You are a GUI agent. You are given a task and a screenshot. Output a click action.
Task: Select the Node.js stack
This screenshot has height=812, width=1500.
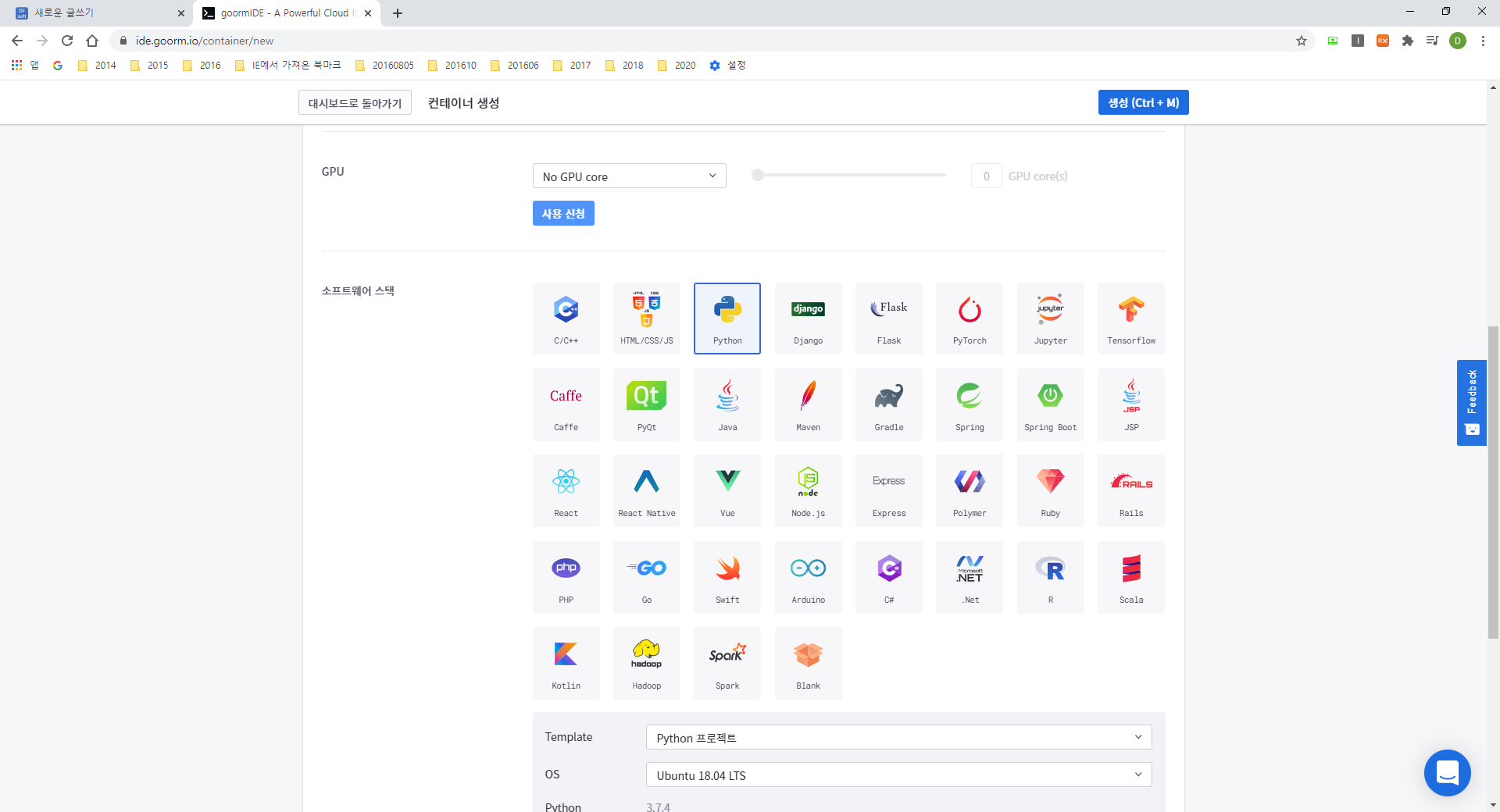809,491
